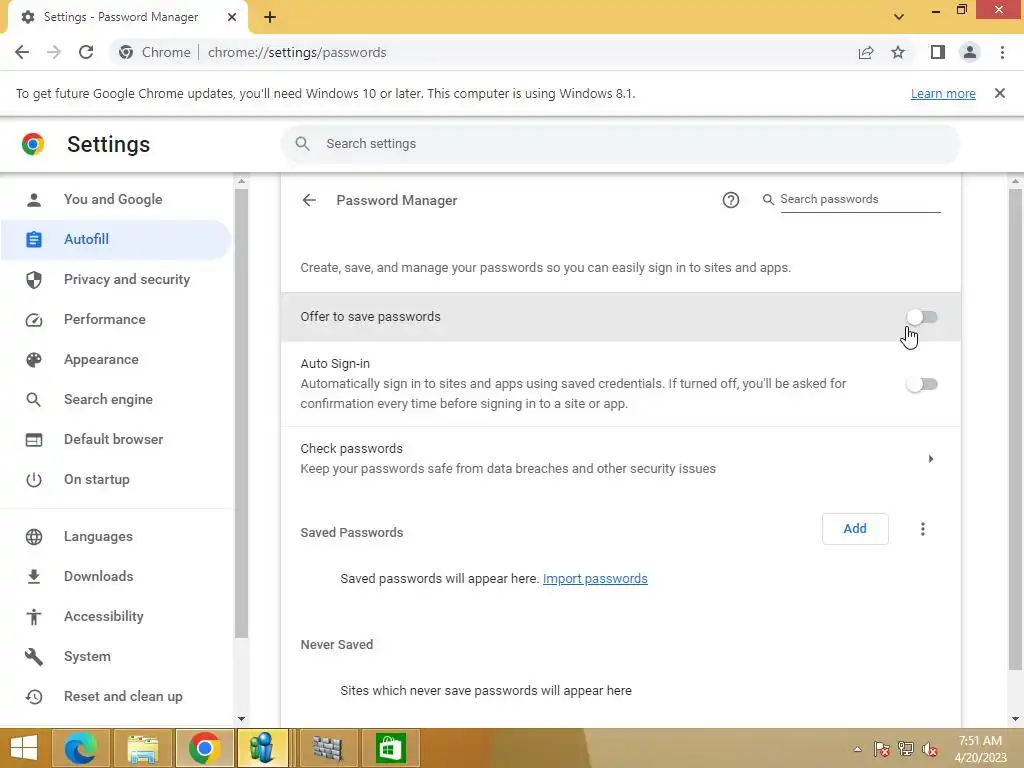The image size is (1024, 768).
Task: Click the Chrome taskbar icon
Action: coord(204,748)
